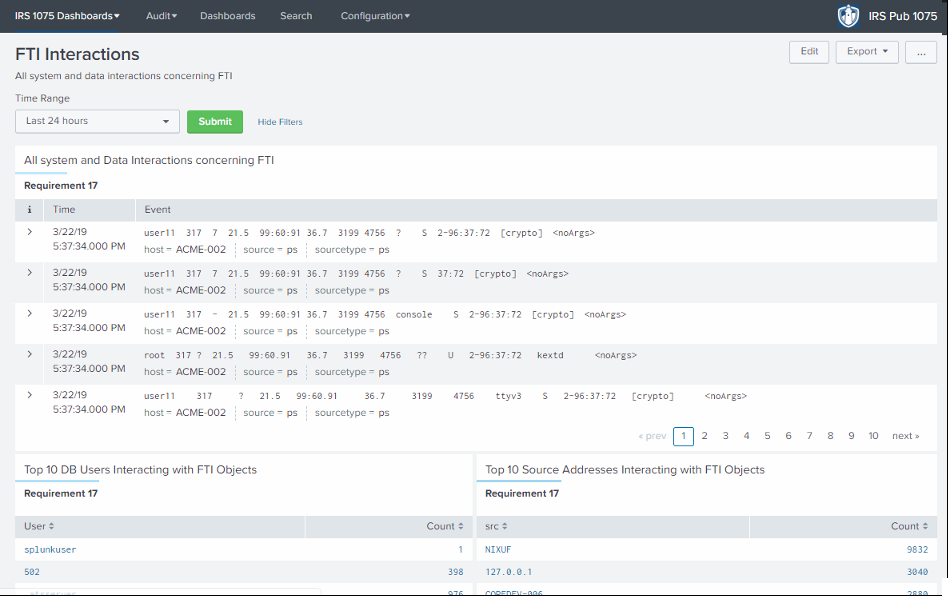Viewport: 948px width, 596px height.
Task: Go to page 8 of events
Action: click(830, 436)
